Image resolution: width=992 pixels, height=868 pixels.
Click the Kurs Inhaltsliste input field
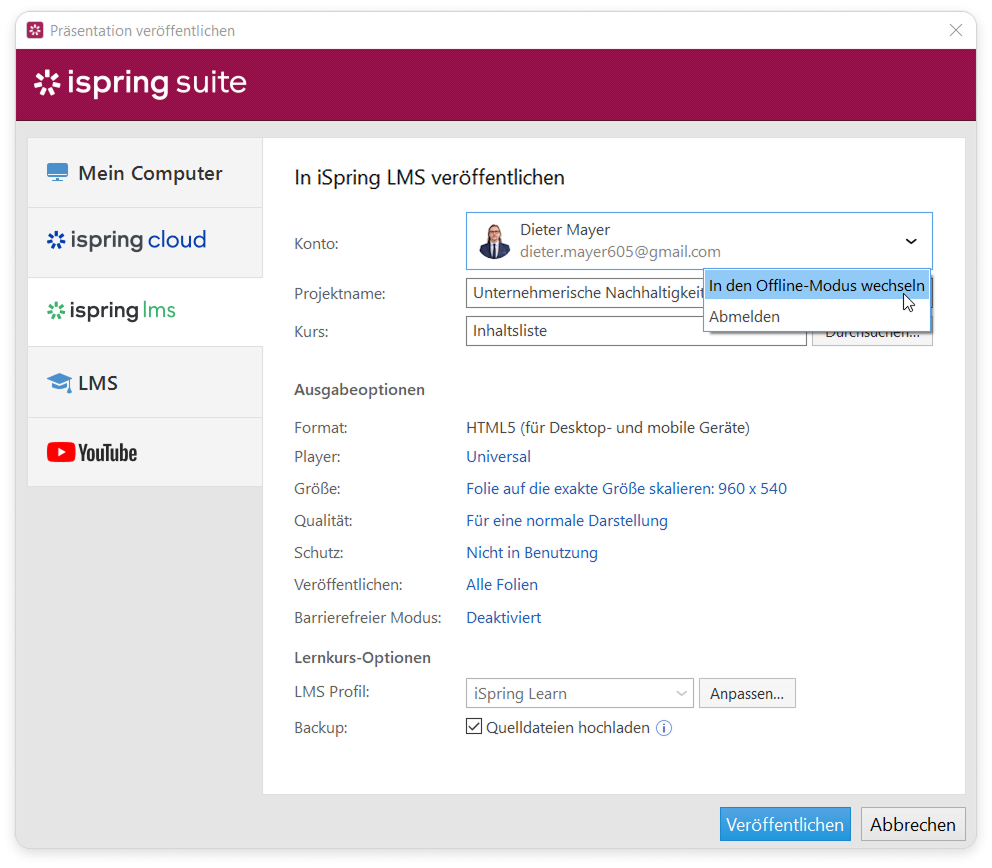tap(585, 331)
